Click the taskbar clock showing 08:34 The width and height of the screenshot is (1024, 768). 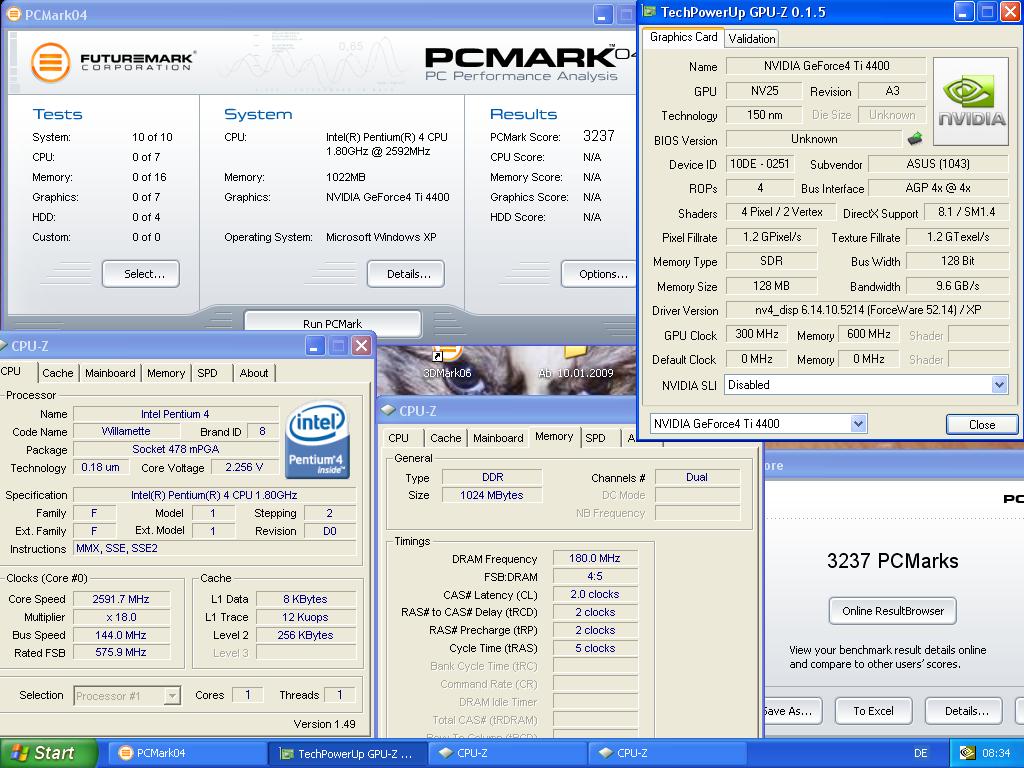click(996, 753)
